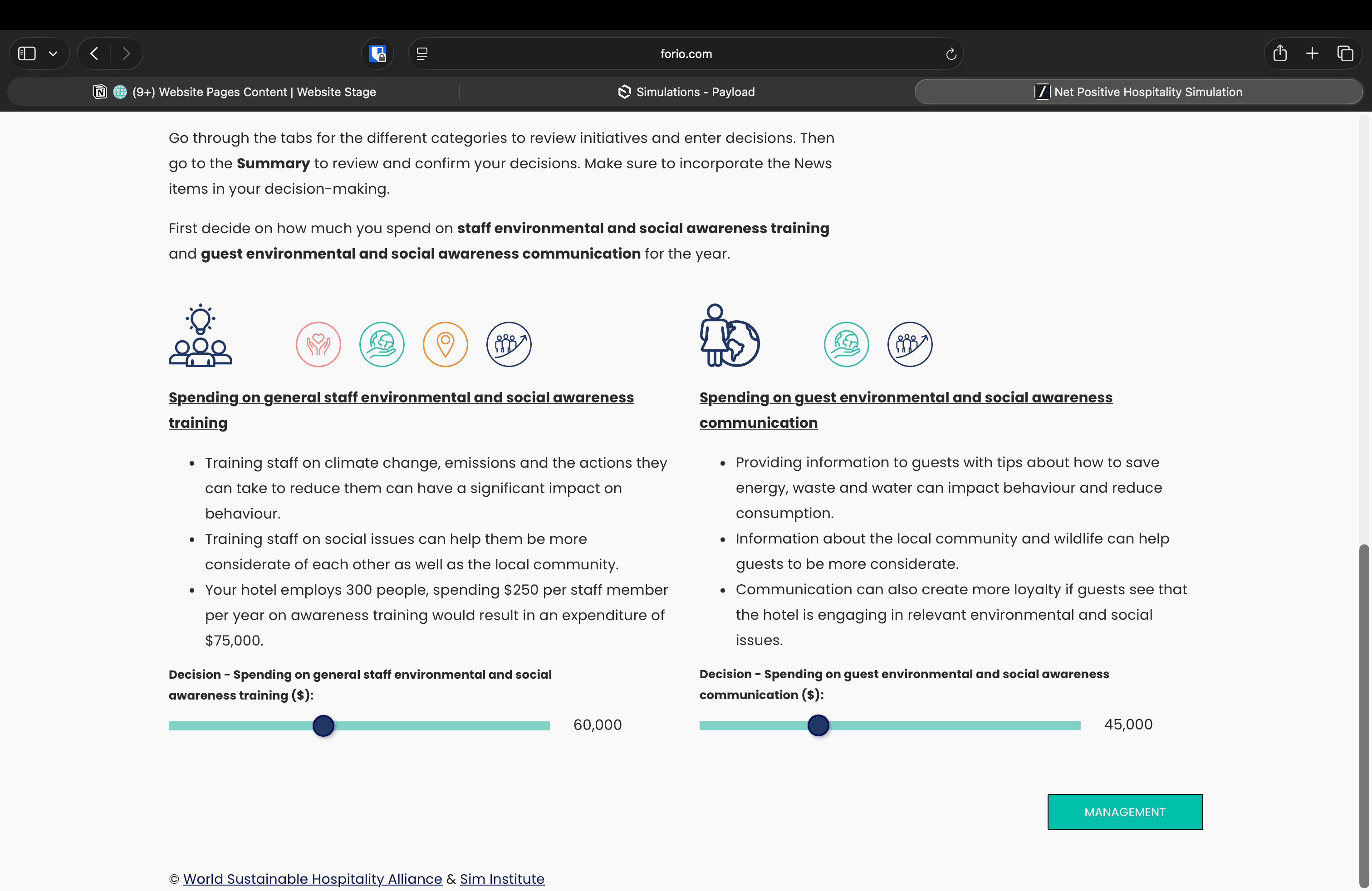Click the guest communication spending slider handle
The height and width of the screenshot is (891, 1372).
coord(818,725)
